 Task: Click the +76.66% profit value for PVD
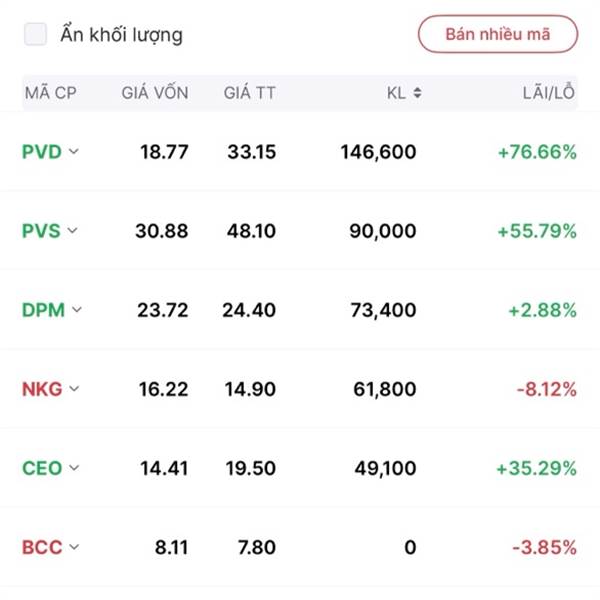point(537,152)
